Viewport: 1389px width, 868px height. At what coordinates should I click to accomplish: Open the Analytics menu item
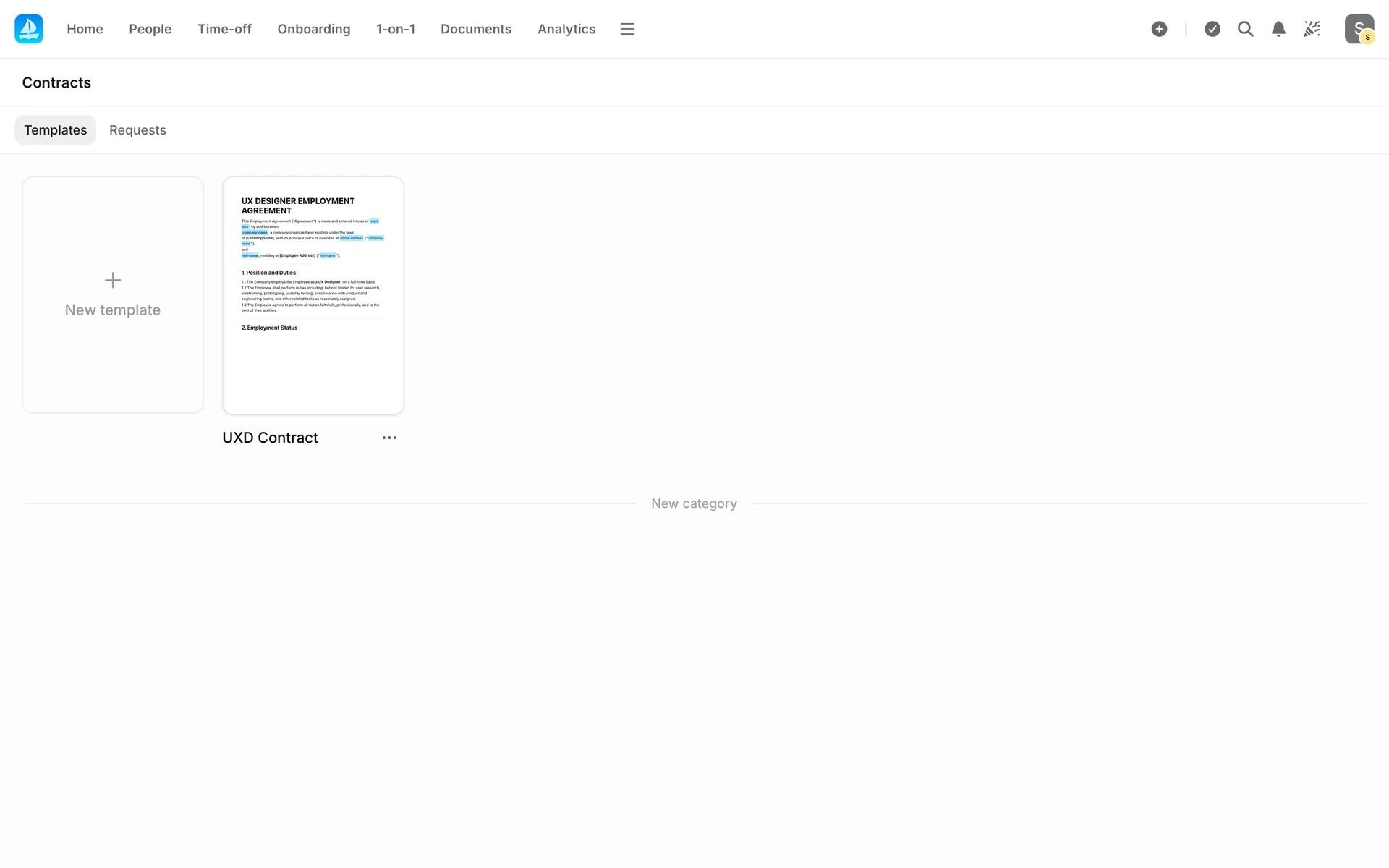(x=566, y=29)
